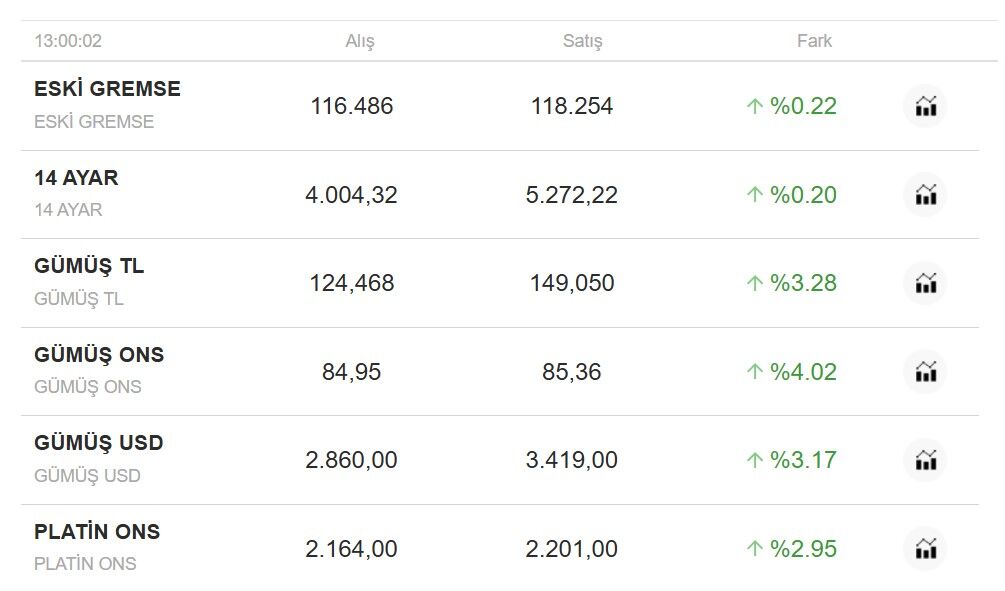Open chart icon for PLATİN ONS
Image resolution: width=1005 pixels, height=591 pixels.
[x=926, y=549]
